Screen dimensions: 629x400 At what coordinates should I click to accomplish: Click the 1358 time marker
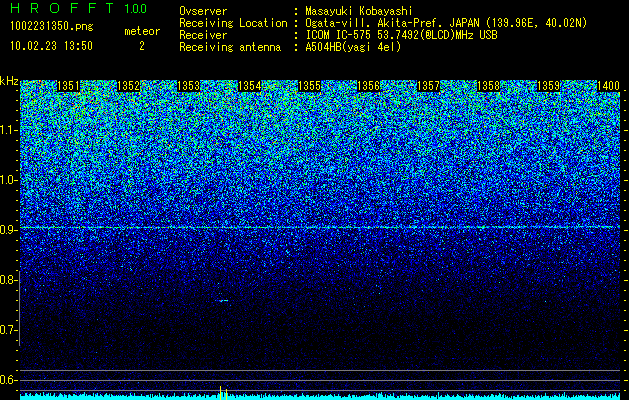point(489,86)
